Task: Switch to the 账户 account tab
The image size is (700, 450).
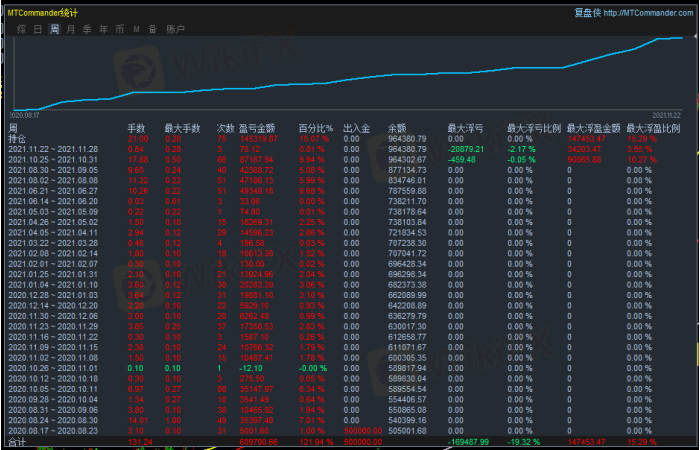Action: click(174, 30)
